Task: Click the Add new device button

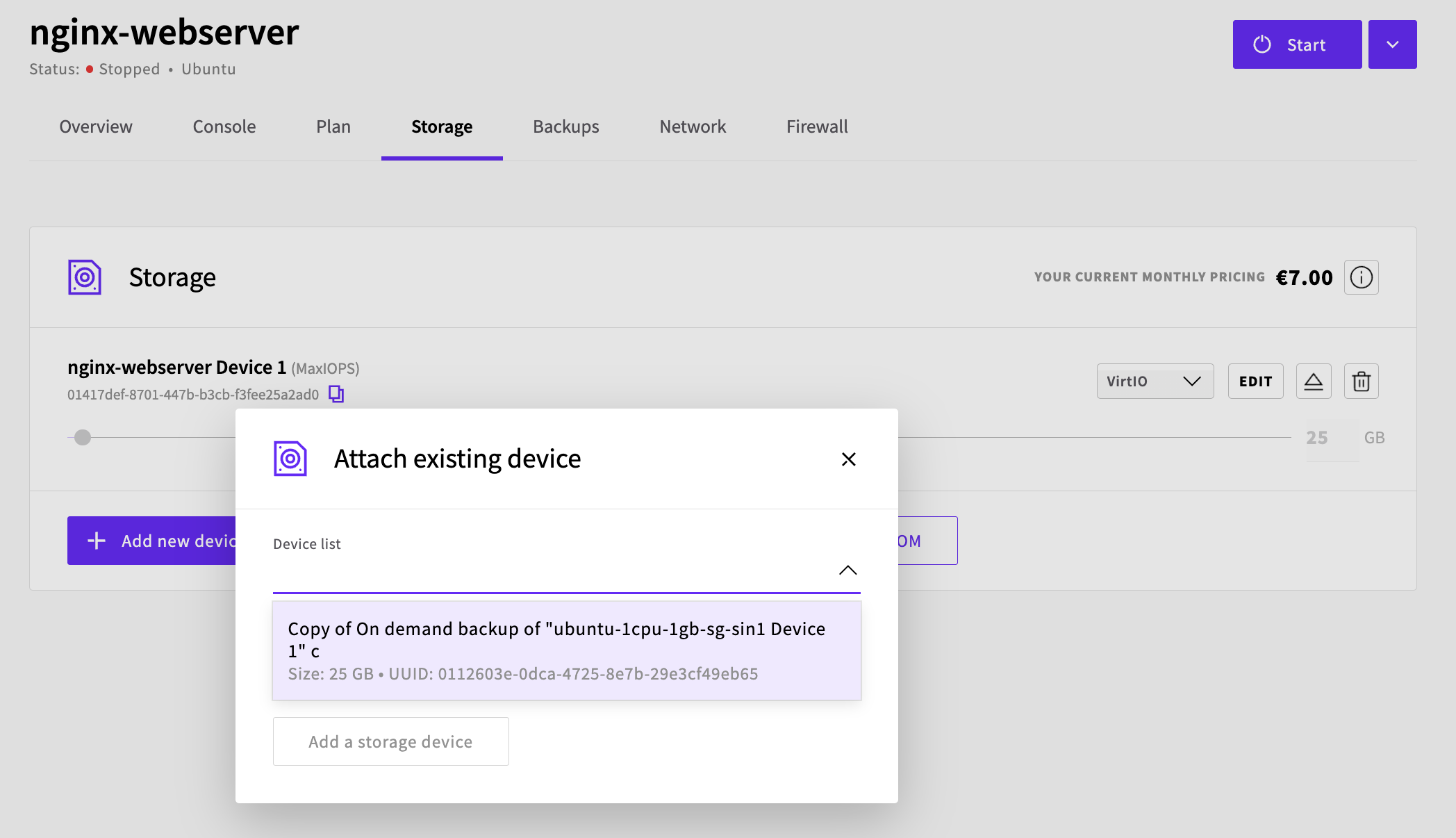Action: (151, 541)
